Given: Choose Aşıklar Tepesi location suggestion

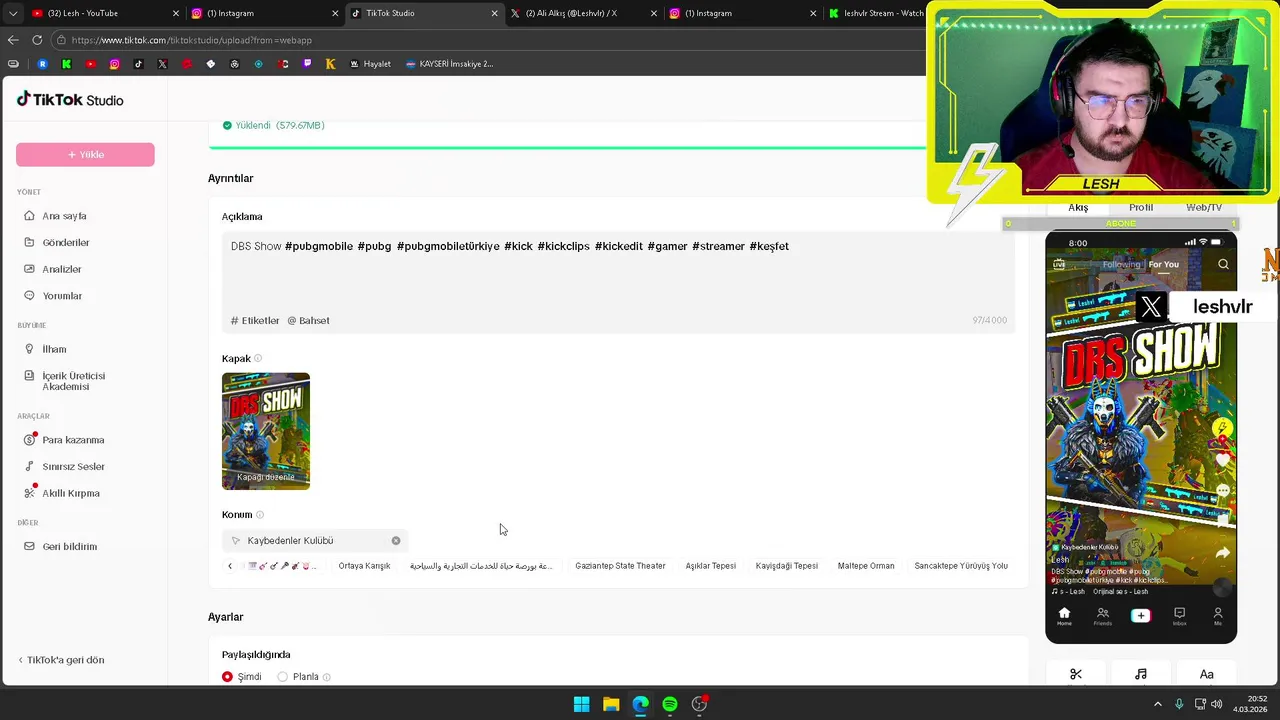Looking at the screenshot, I should [x=710, y=566].
